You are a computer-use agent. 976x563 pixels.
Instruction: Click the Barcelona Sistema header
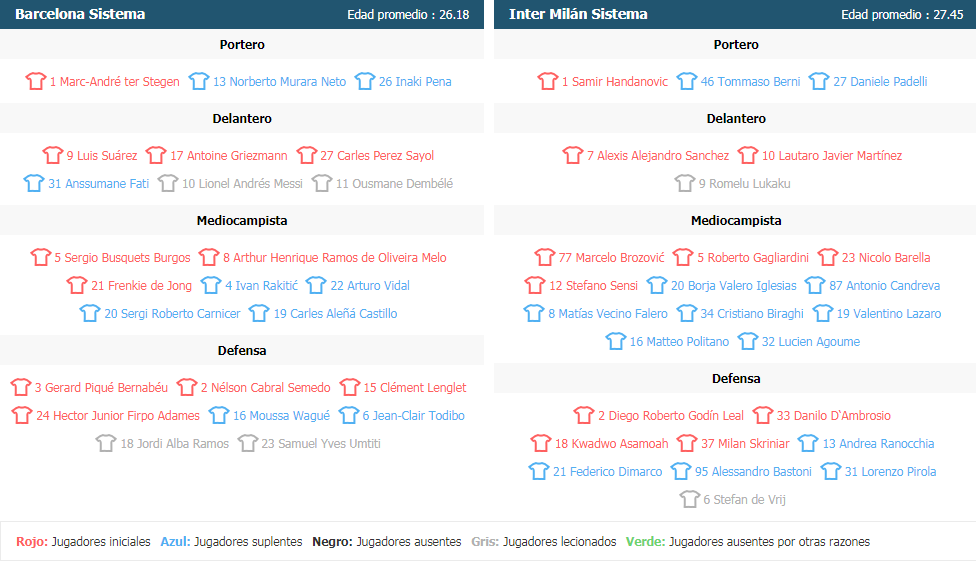pos(80,14)
